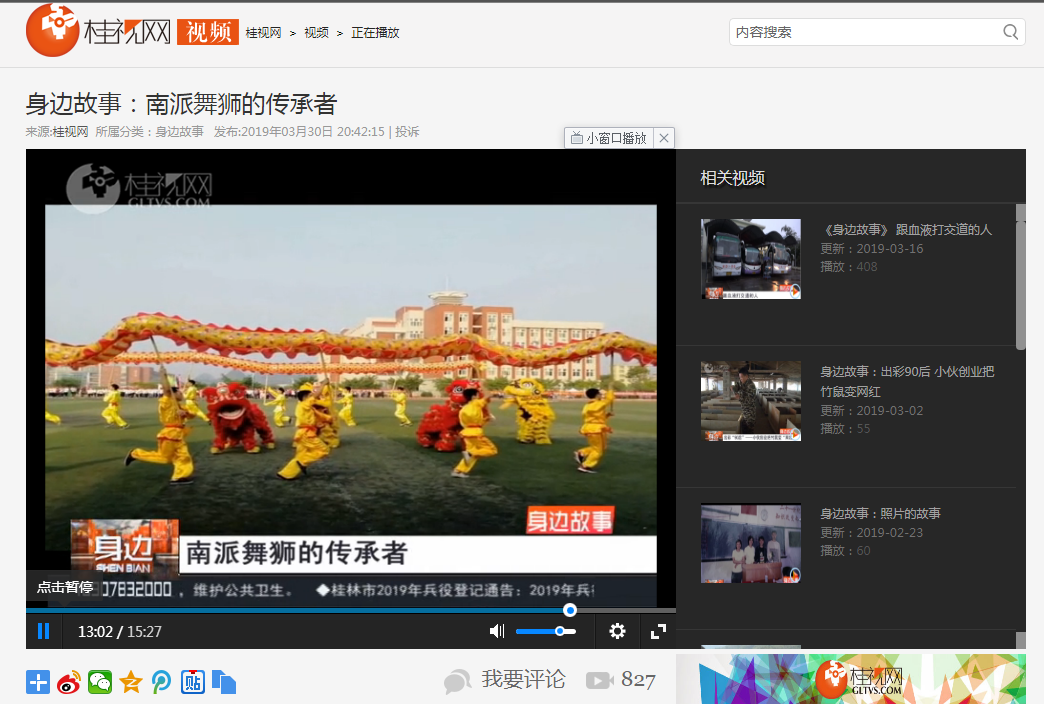Open 我要评论 to leave a comment

coord(522,680)
